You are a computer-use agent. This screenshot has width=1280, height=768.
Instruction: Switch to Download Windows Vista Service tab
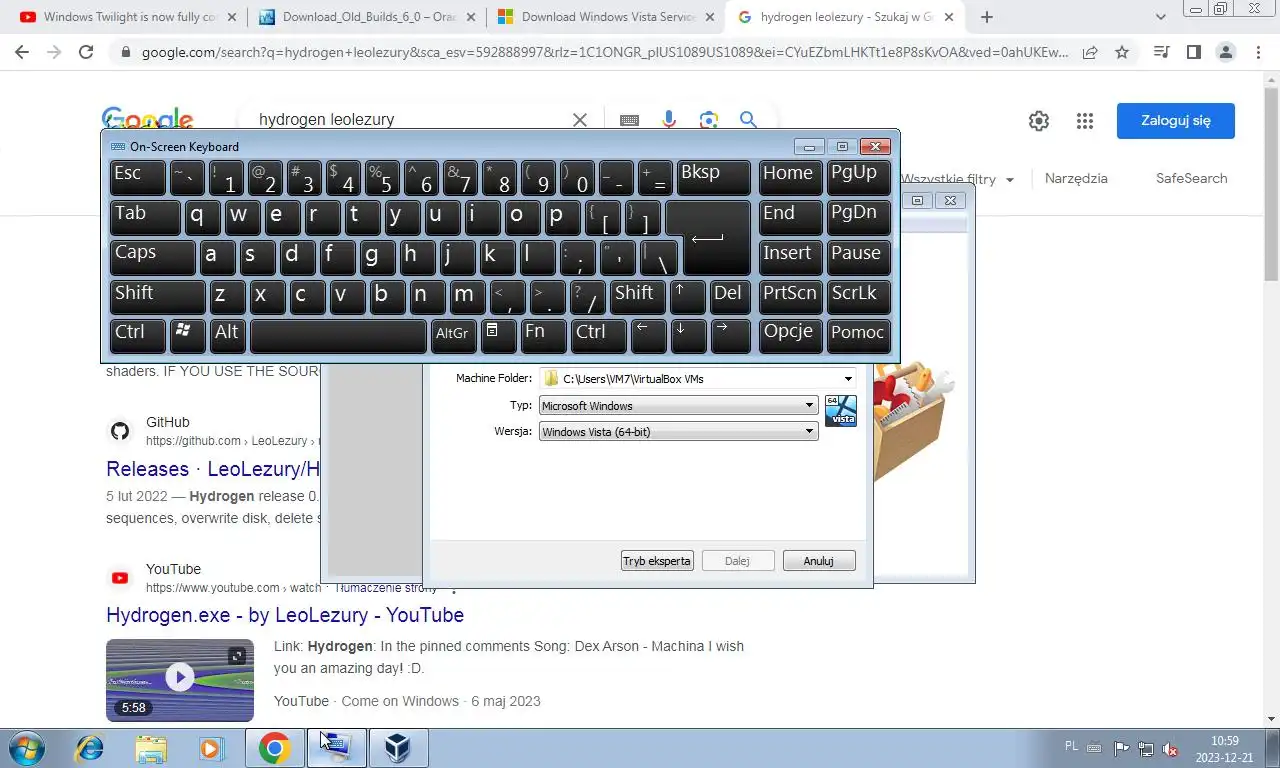[606, 17]
